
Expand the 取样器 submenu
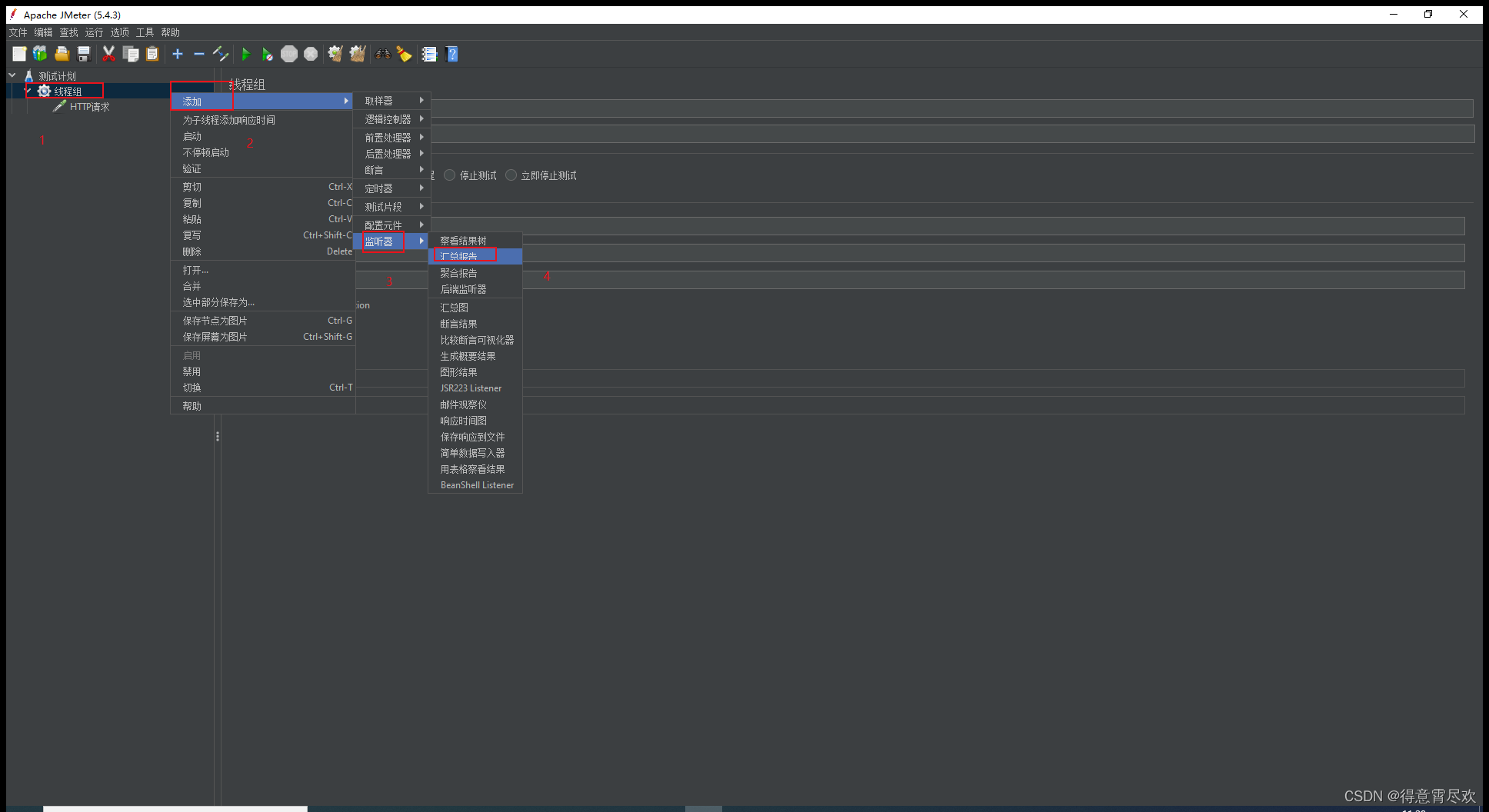click(391, 101)
